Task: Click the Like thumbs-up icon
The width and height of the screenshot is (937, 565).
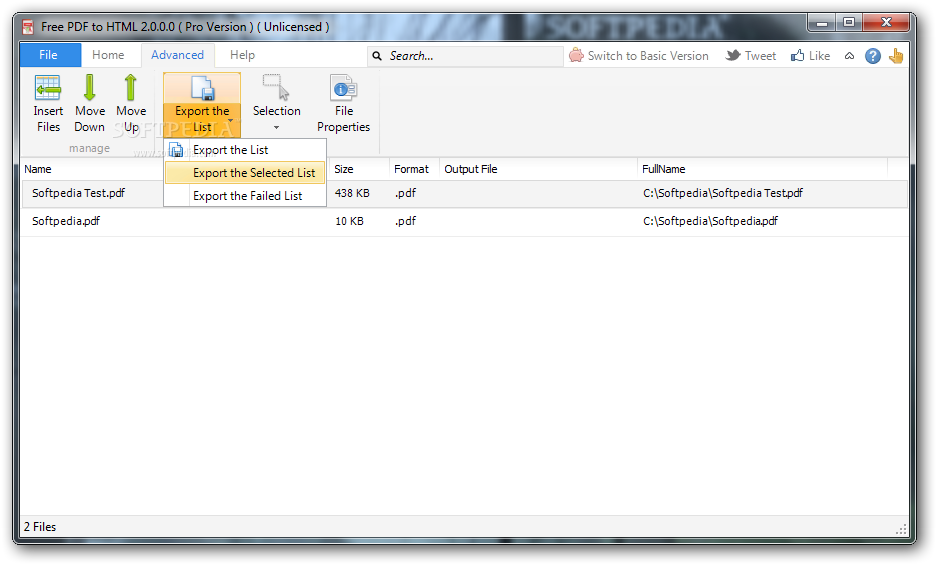Action: (x=797, y=56)
